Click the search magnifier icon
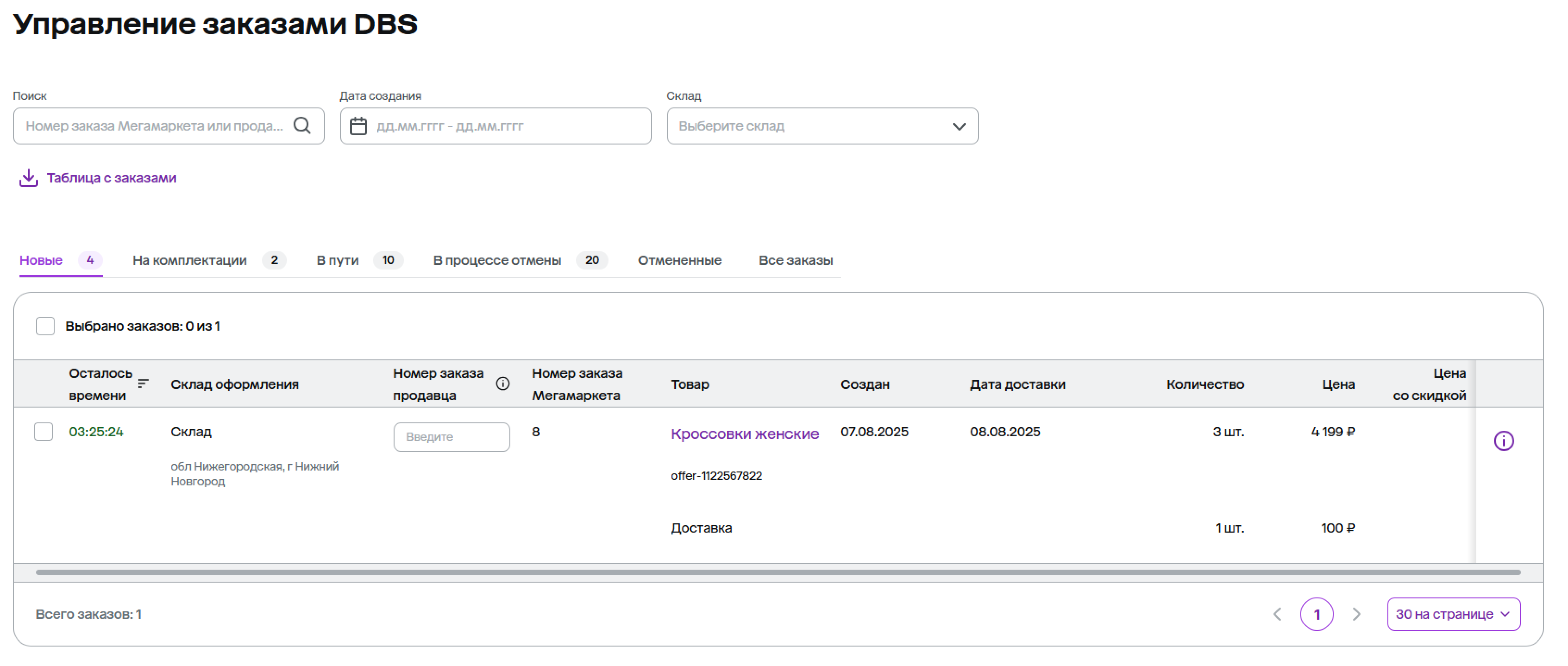The image size is (1568, 666). click(302, 126)
